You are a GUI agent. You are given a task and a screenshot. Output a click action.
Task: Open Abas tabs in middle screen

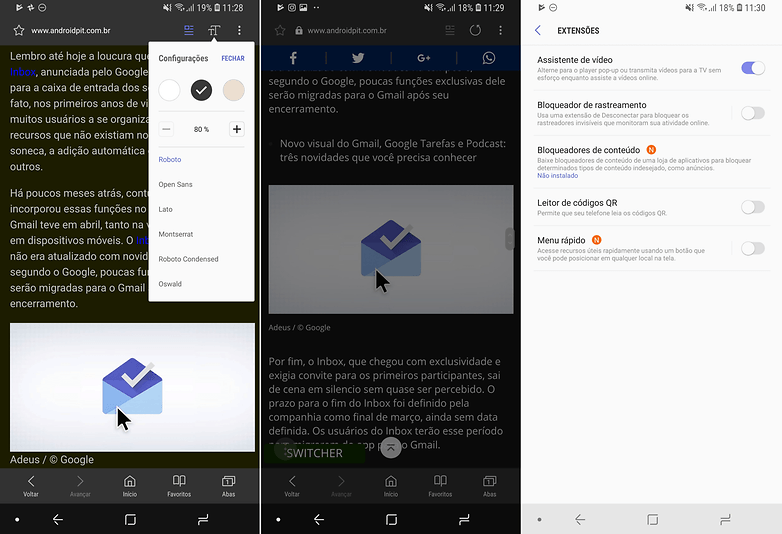490,486
